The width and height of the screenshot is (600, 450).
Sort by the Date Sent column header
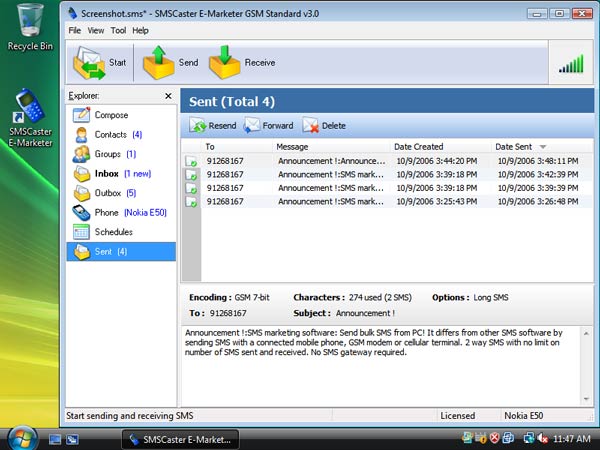pyautogui.click(x=518, y=147)
